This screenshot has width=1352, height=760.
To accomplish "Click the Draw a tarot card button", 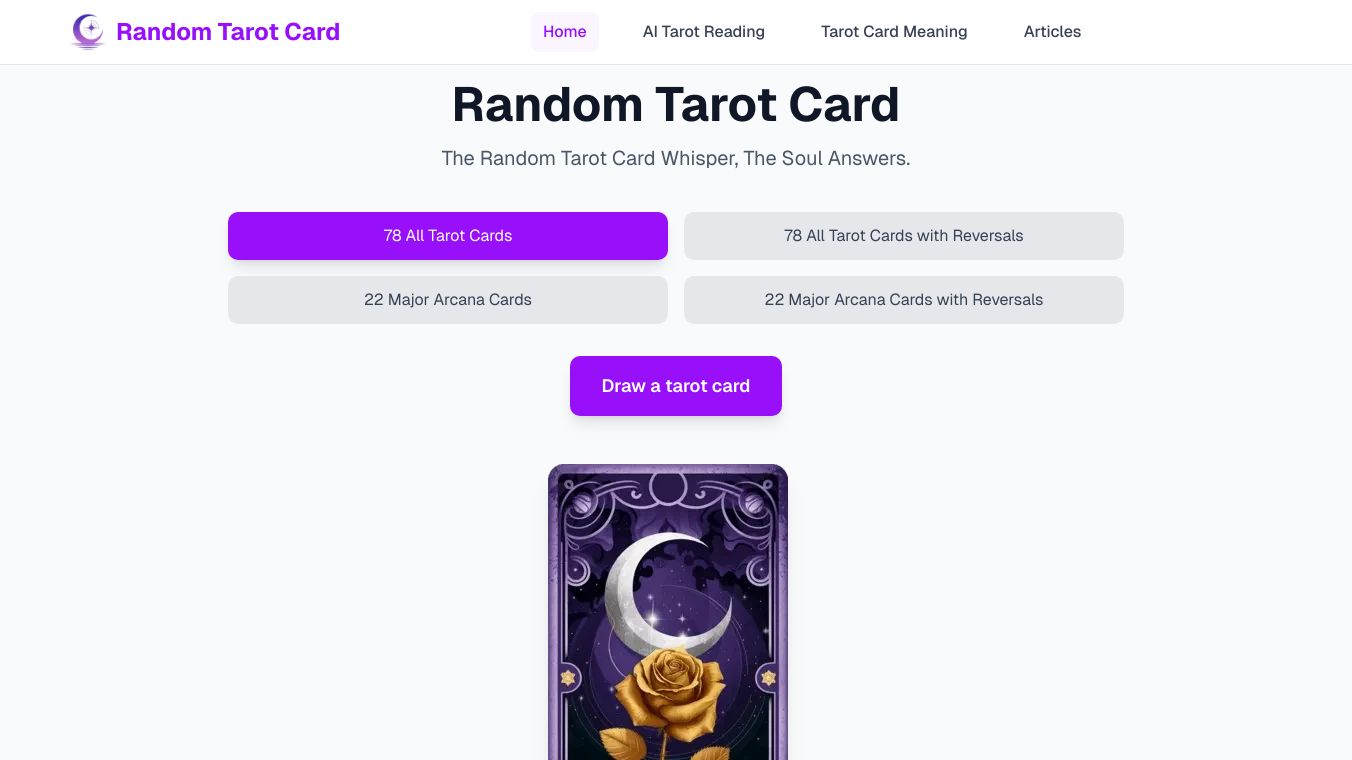I will click(x=676, y=386).
